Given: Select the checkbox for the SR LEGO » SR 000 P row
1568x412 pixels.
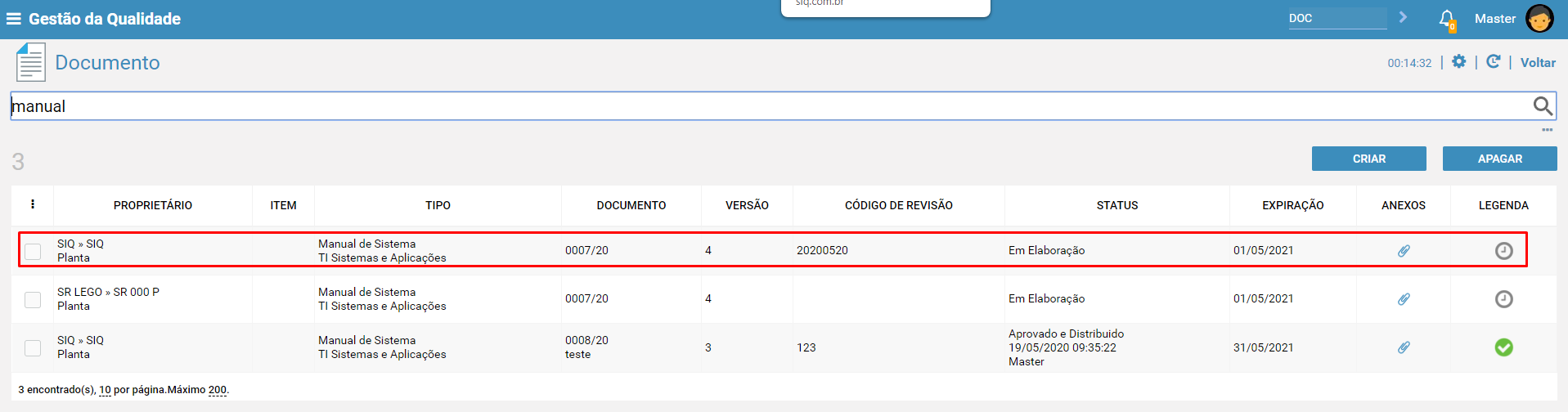Looking at the screenshot, I should pos(33,299).
